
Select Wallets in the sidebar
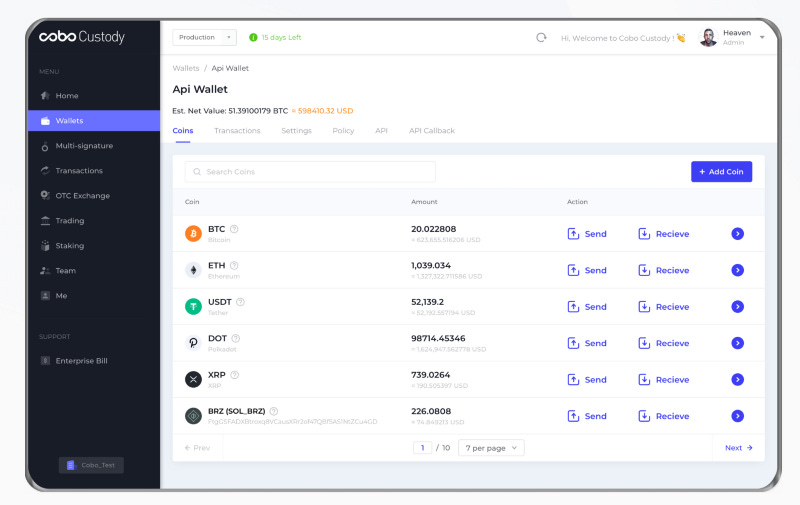pos(94,120)
